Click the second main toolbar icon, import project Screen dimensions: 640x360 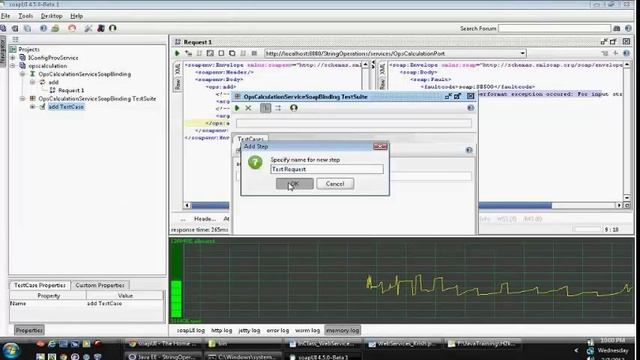tap(15, 28)
